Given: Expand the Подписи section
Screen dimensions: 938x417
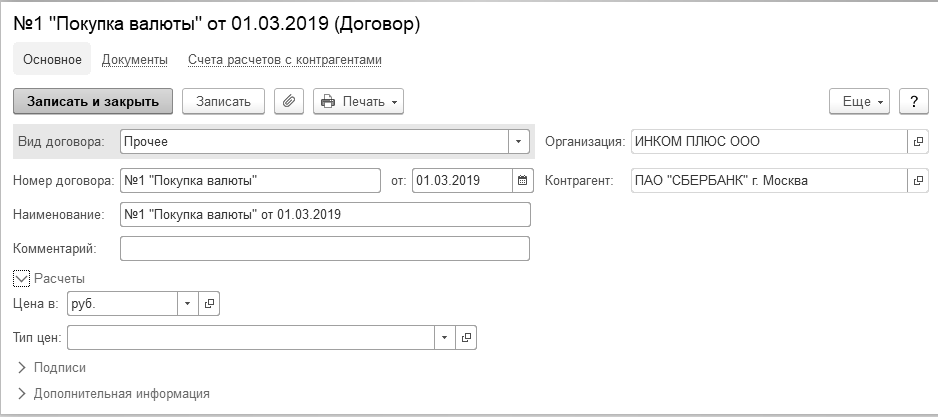Looking at the screenshot, I should pyautogui.click(x=22, y=368).
